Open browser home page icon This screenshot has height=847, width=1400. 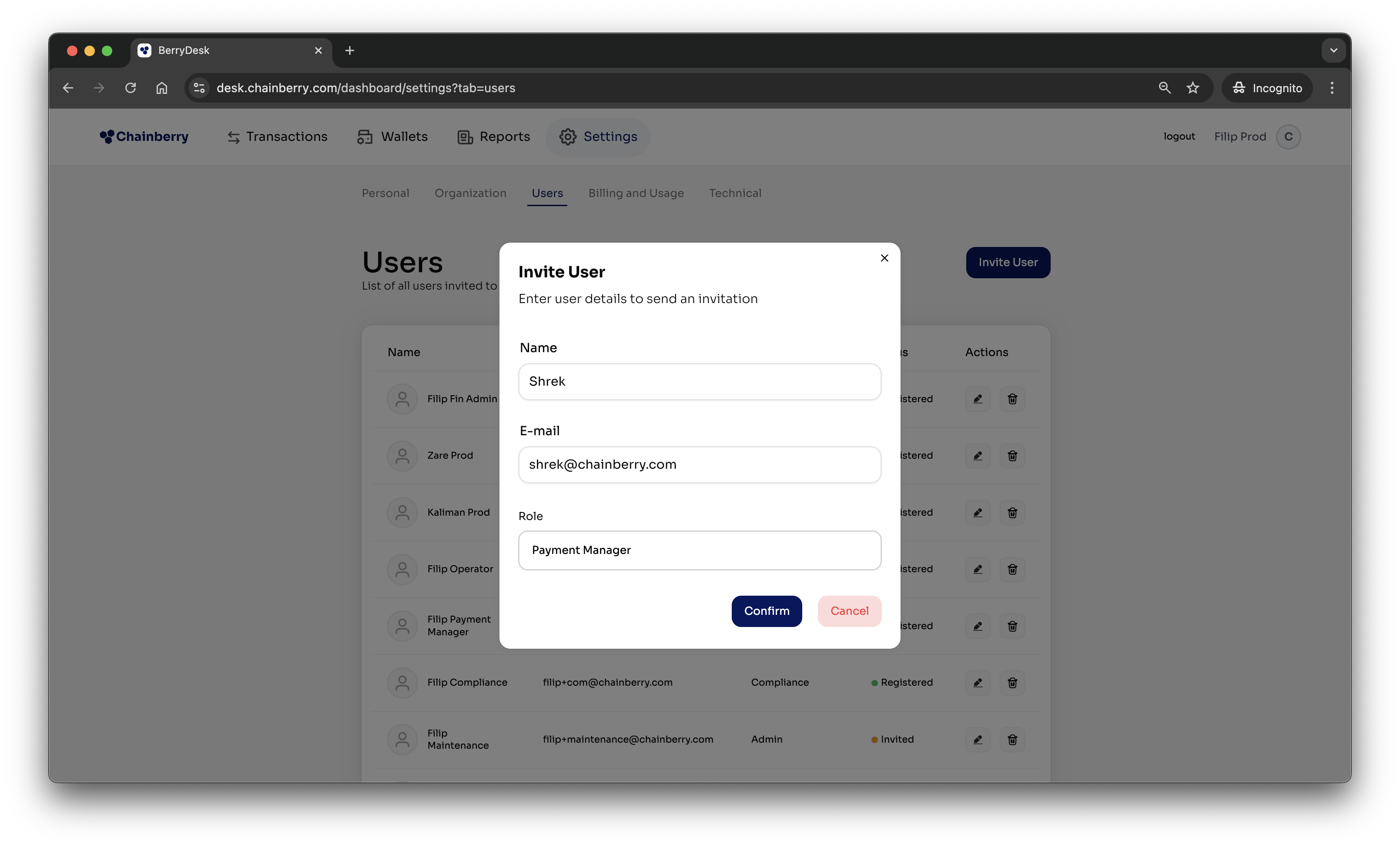(x=162, y=88)
